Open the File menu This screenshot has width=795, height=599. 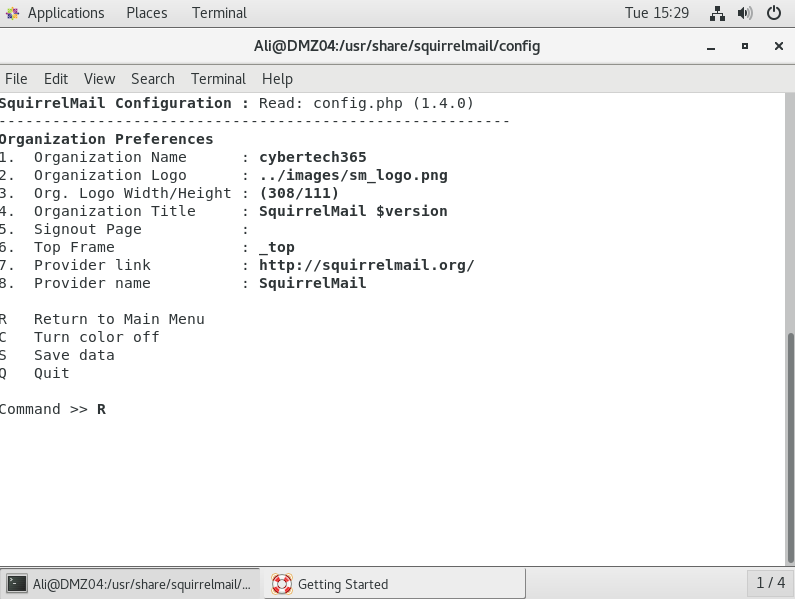coord(16,79)
